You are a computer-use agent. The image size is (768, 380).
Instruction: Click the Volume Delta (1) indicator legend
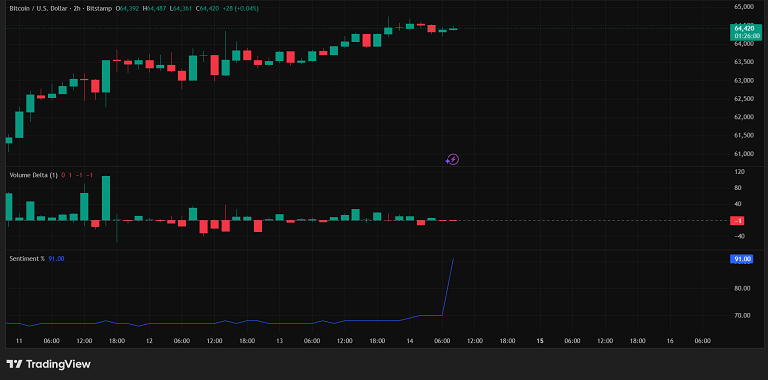(34, 175)
